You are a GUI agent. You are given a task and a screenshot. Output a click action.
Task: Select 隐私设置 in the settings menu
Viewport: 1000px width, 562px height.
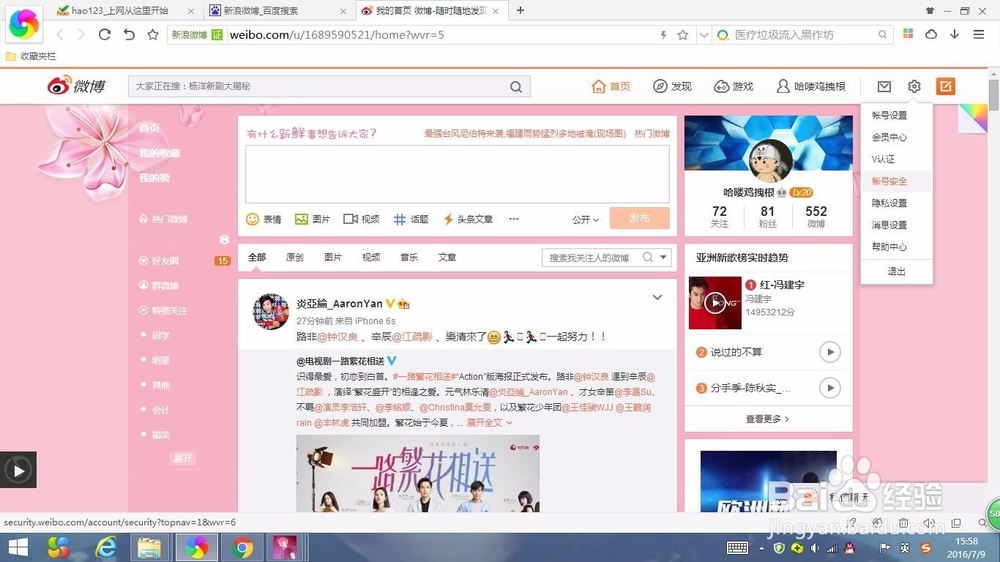[x=889, y=203]
